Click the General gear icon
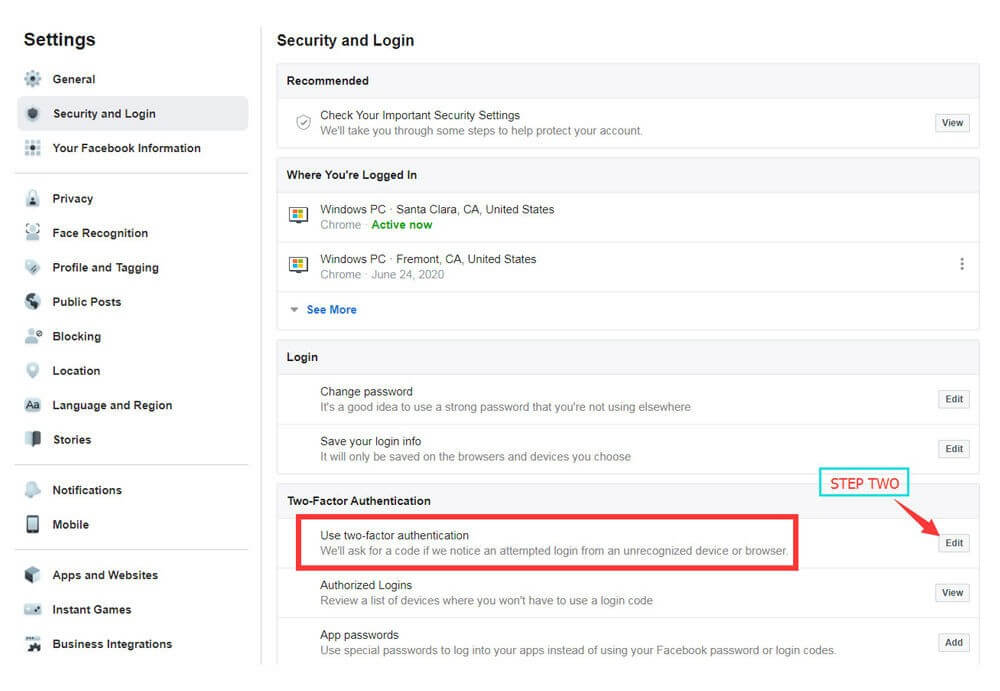This screenshot has width=1000, height=691. coord(33,79)
